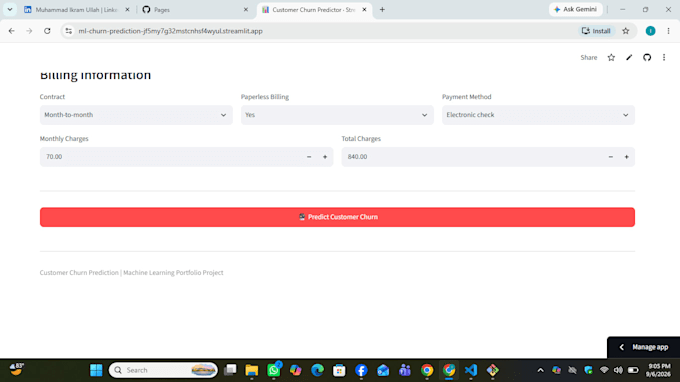
Task: Close the Customer Churn Predictor tab
Action: [364, 10]
